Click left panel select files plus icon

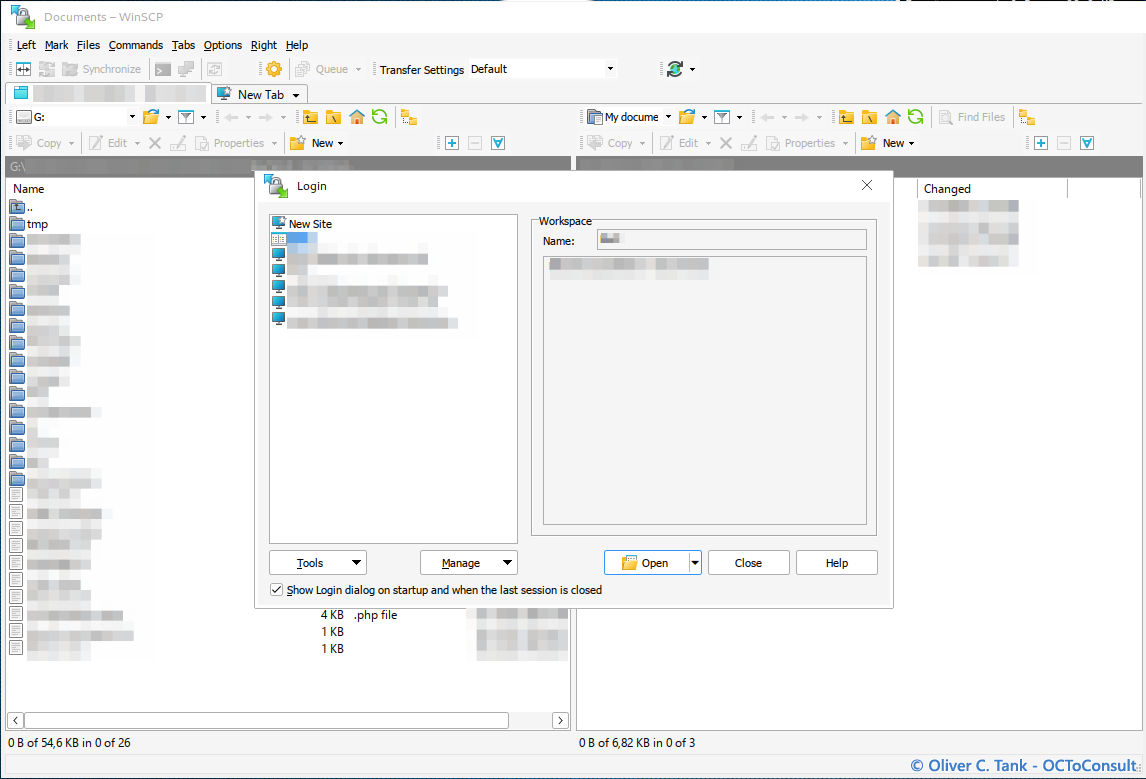452,143
